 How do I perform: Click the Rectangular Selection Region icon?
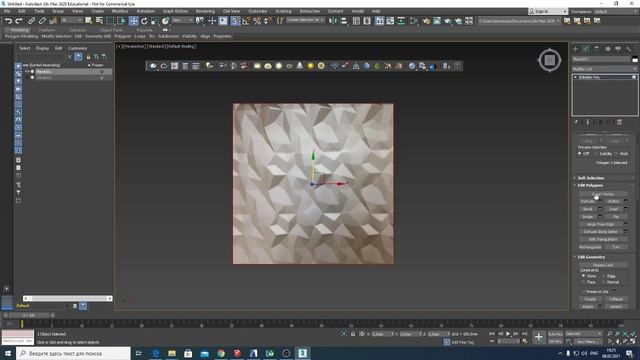coord(110,21)
